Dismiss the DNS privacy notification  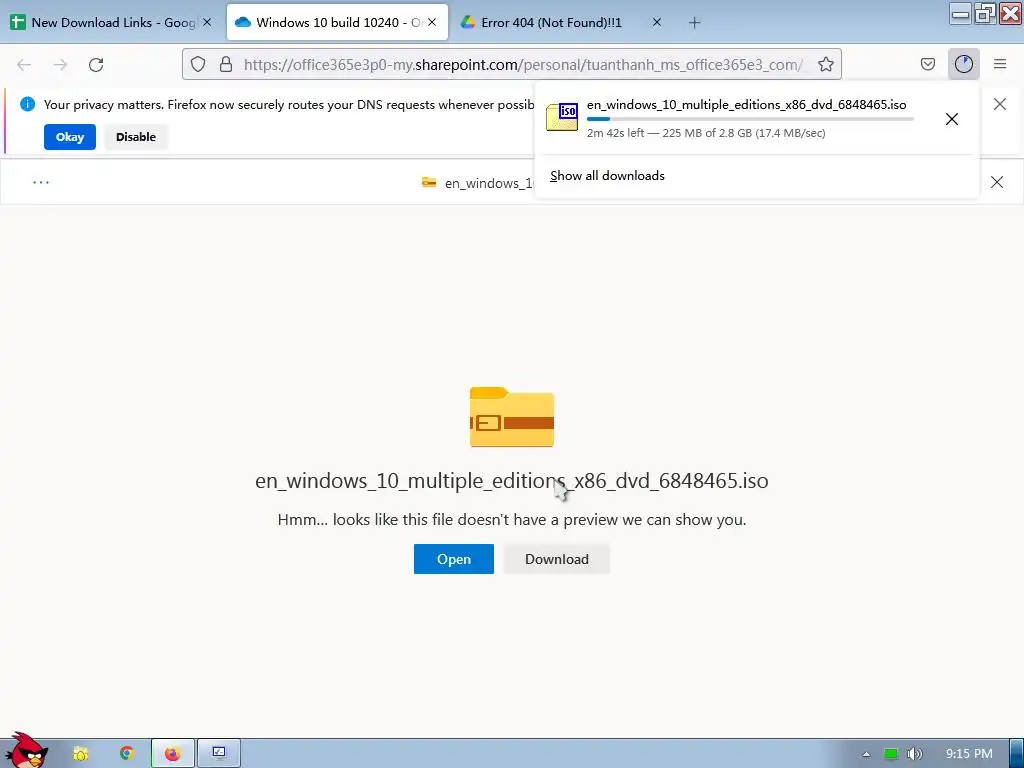pos(999,104)
